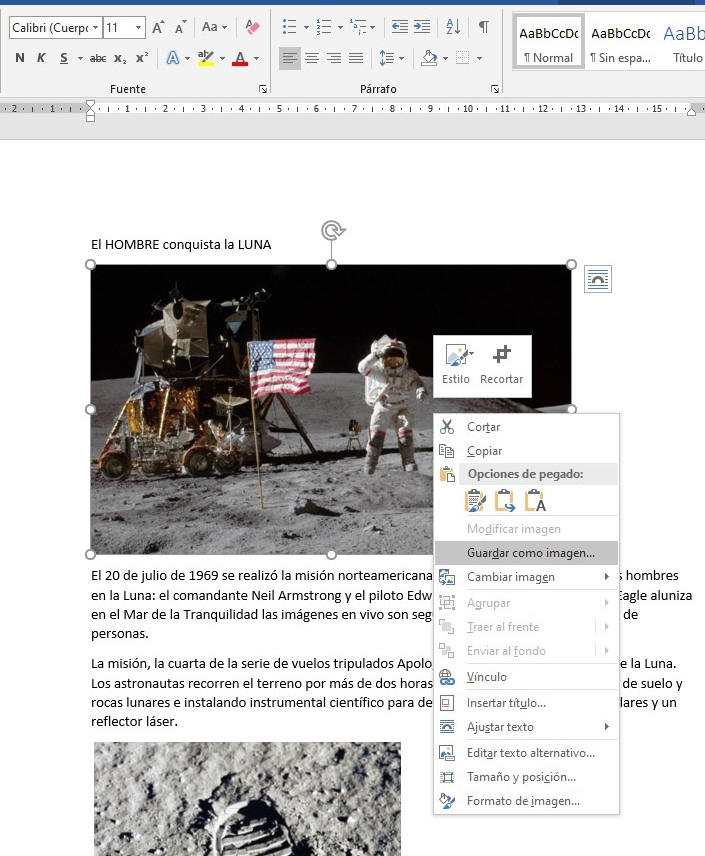Toggle italic formatting with the K button
This screenshot has width=705, height=856.
pyautogui.click(x=41, y=58)
